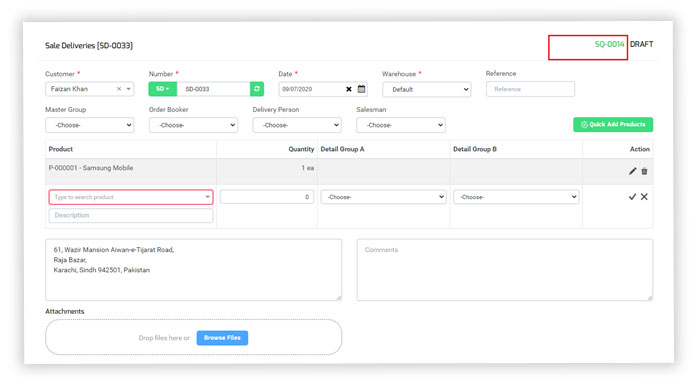Click the DRAFT status label
The width and height of the screenshot is (699, 390).
[x=641, y=44]
